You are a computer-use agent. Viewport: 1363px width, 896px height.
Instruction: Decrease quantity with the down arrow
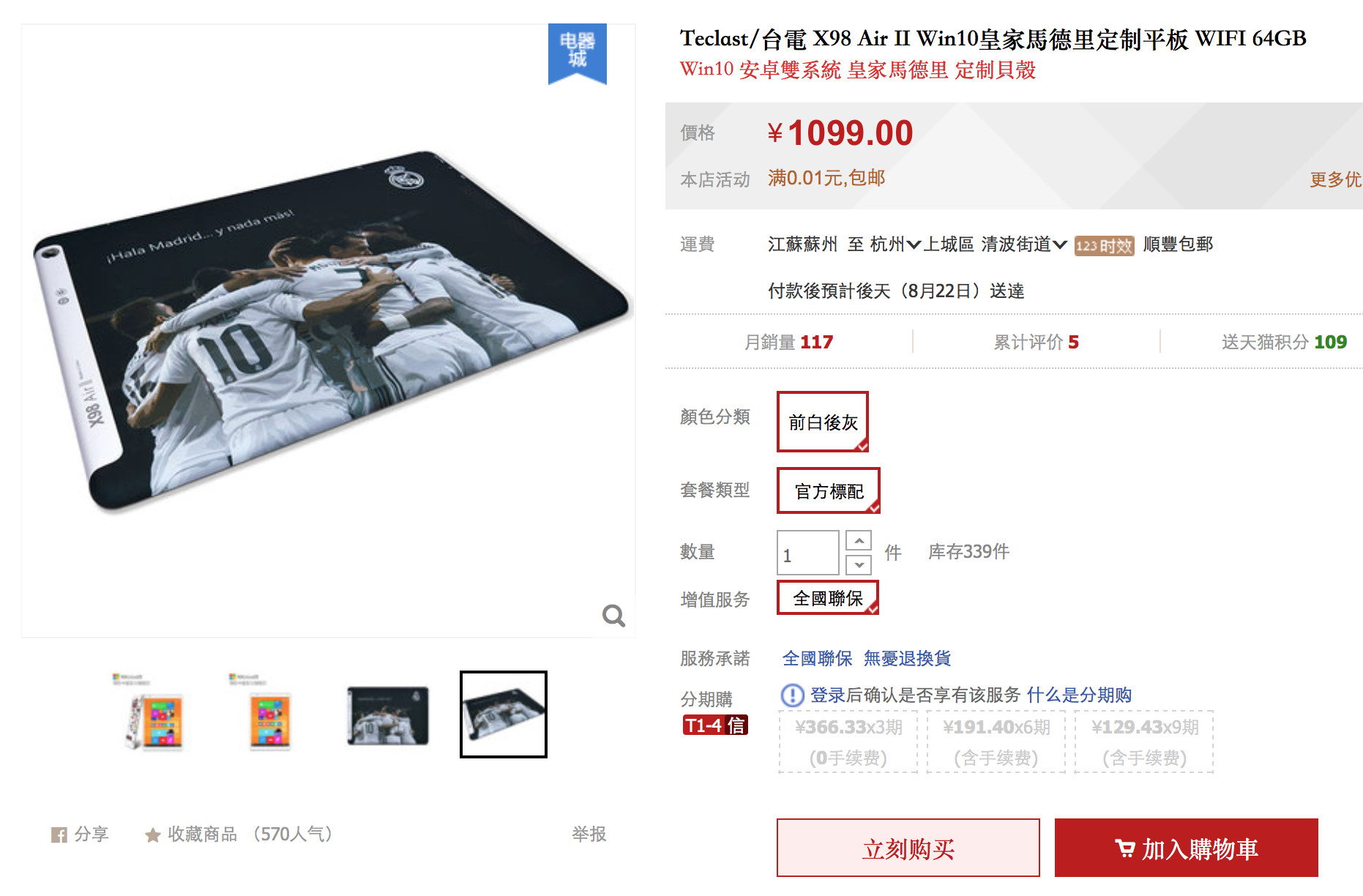(x=859, y=565)
